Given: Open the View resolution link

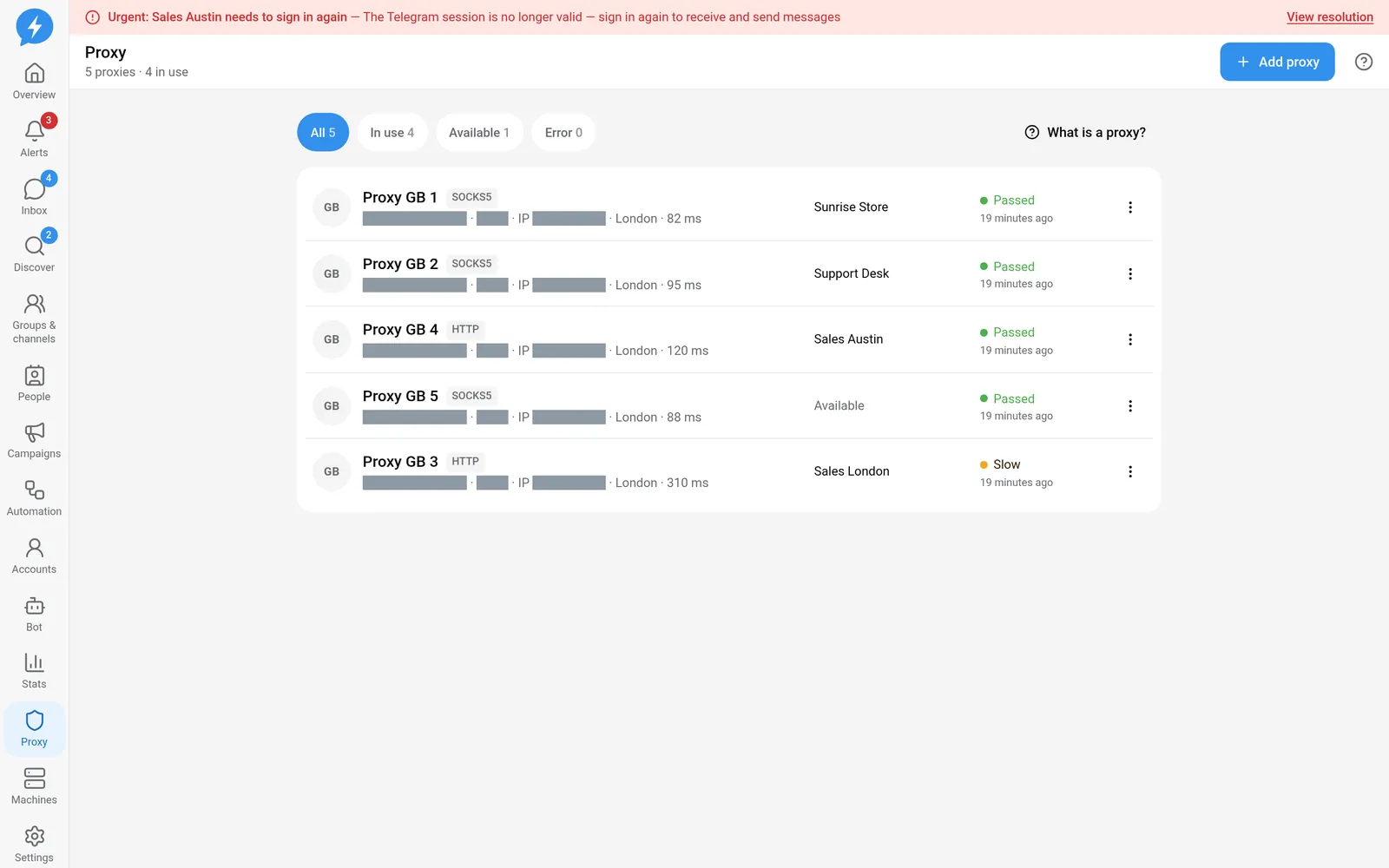Looking at the screenshot, I should point(1330,17).
